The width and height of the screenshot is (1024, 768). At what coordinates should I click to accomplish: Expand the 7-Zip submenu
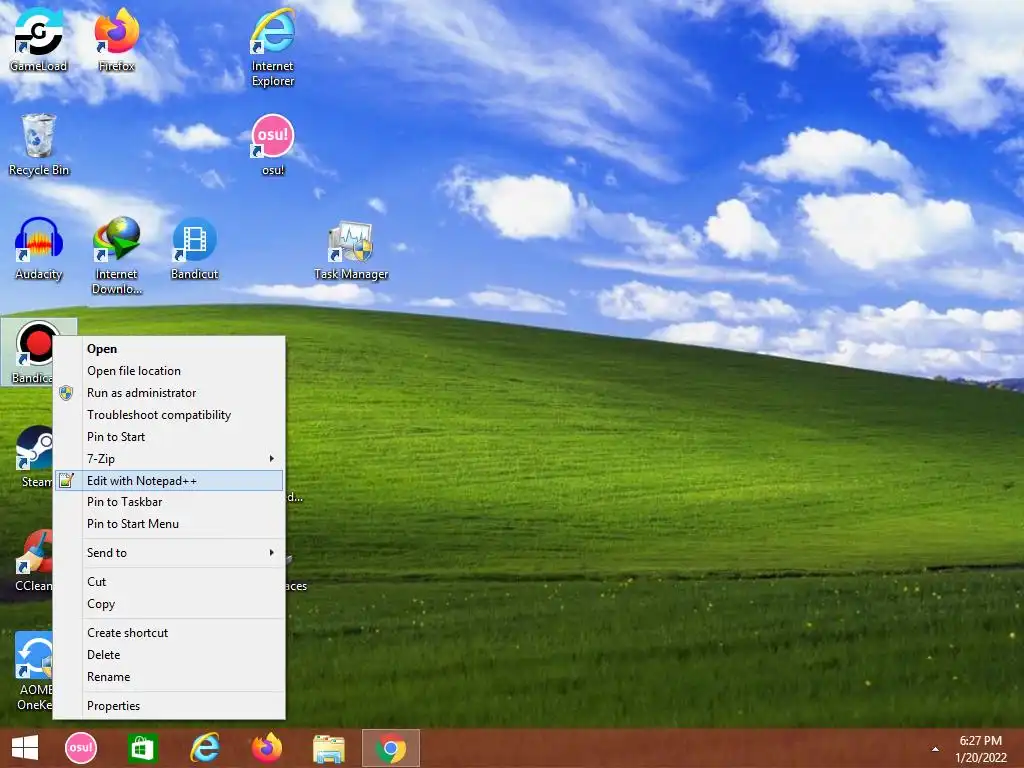(x=169, y=458)
